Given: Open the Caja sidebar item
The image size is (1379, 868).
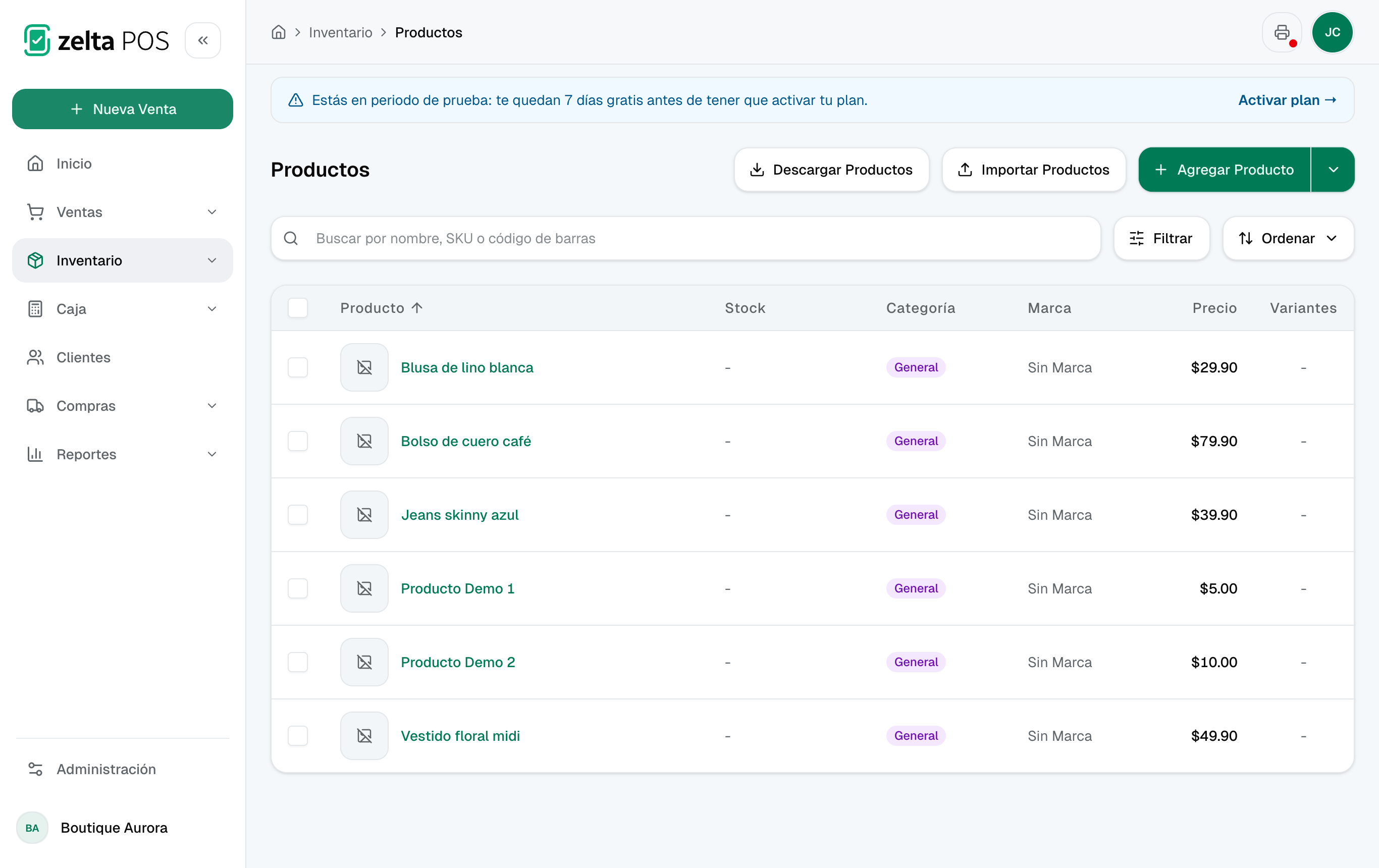Looking at the screenshot, I should pyautogui.click(x=123, y=309).
